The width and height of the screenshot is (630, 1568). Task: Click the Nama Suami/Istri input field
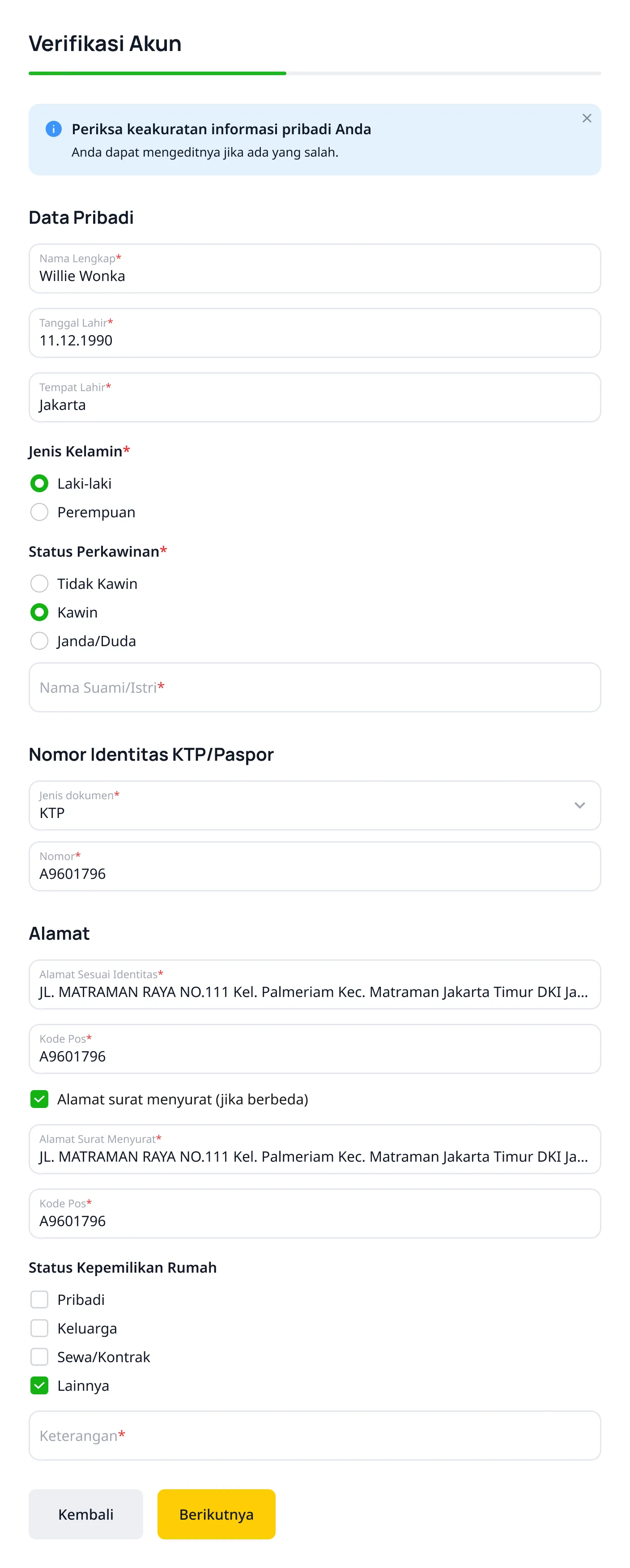point(315,687)
